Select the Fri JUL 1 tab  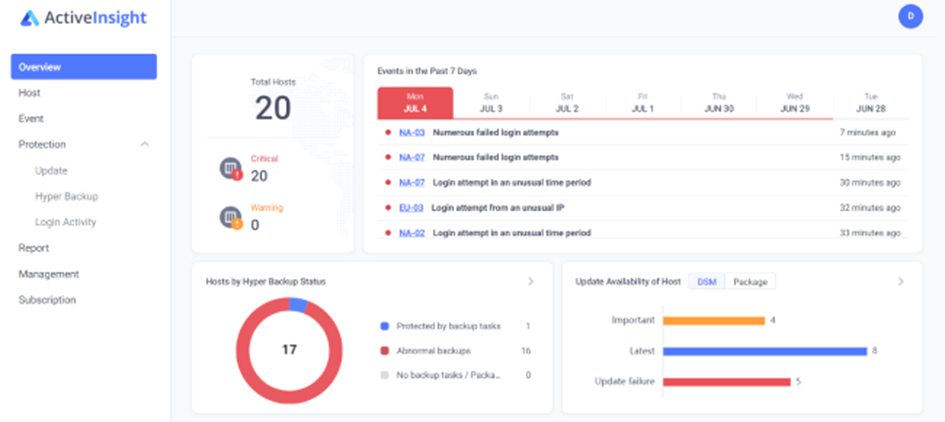(x=643, y=103)
